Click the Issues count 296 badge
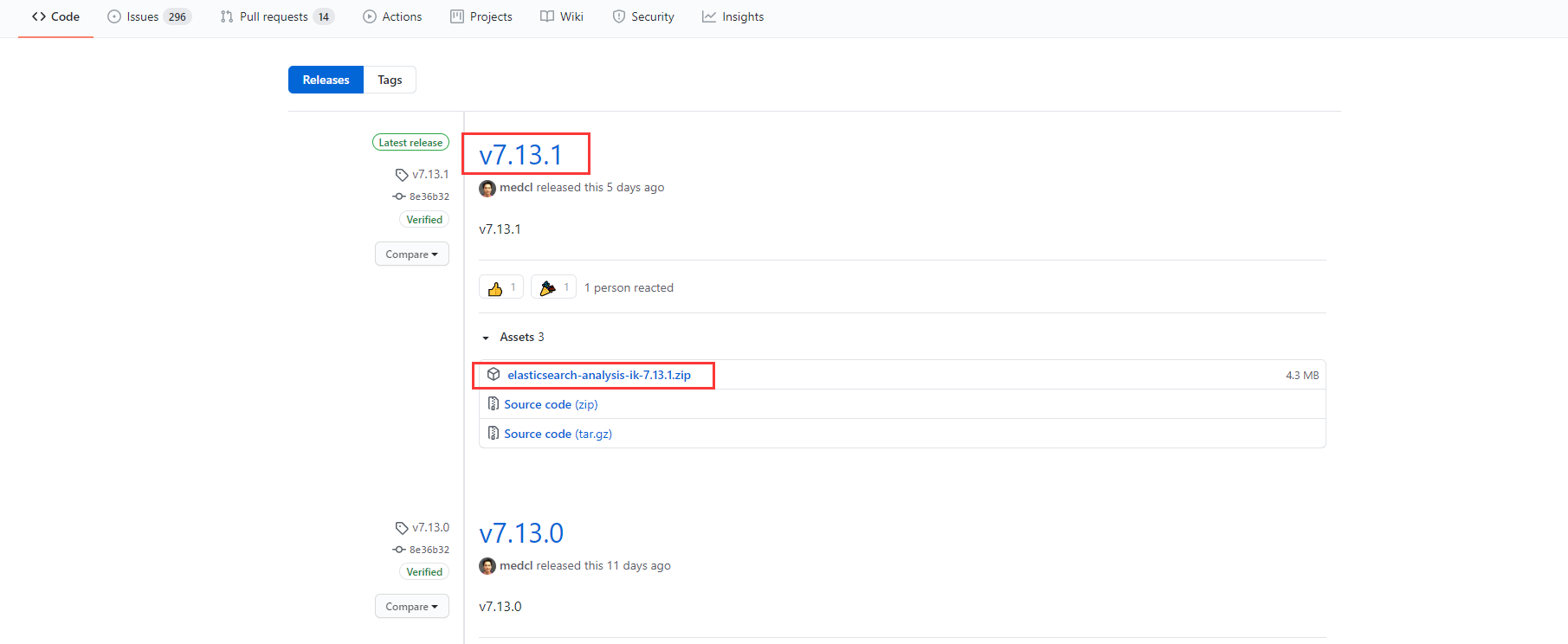 [177, 16]
